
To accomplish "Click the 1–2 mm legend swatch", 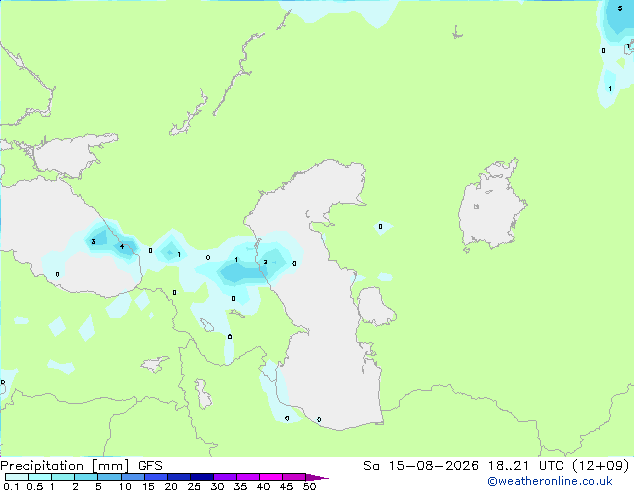I will [63, 477].
